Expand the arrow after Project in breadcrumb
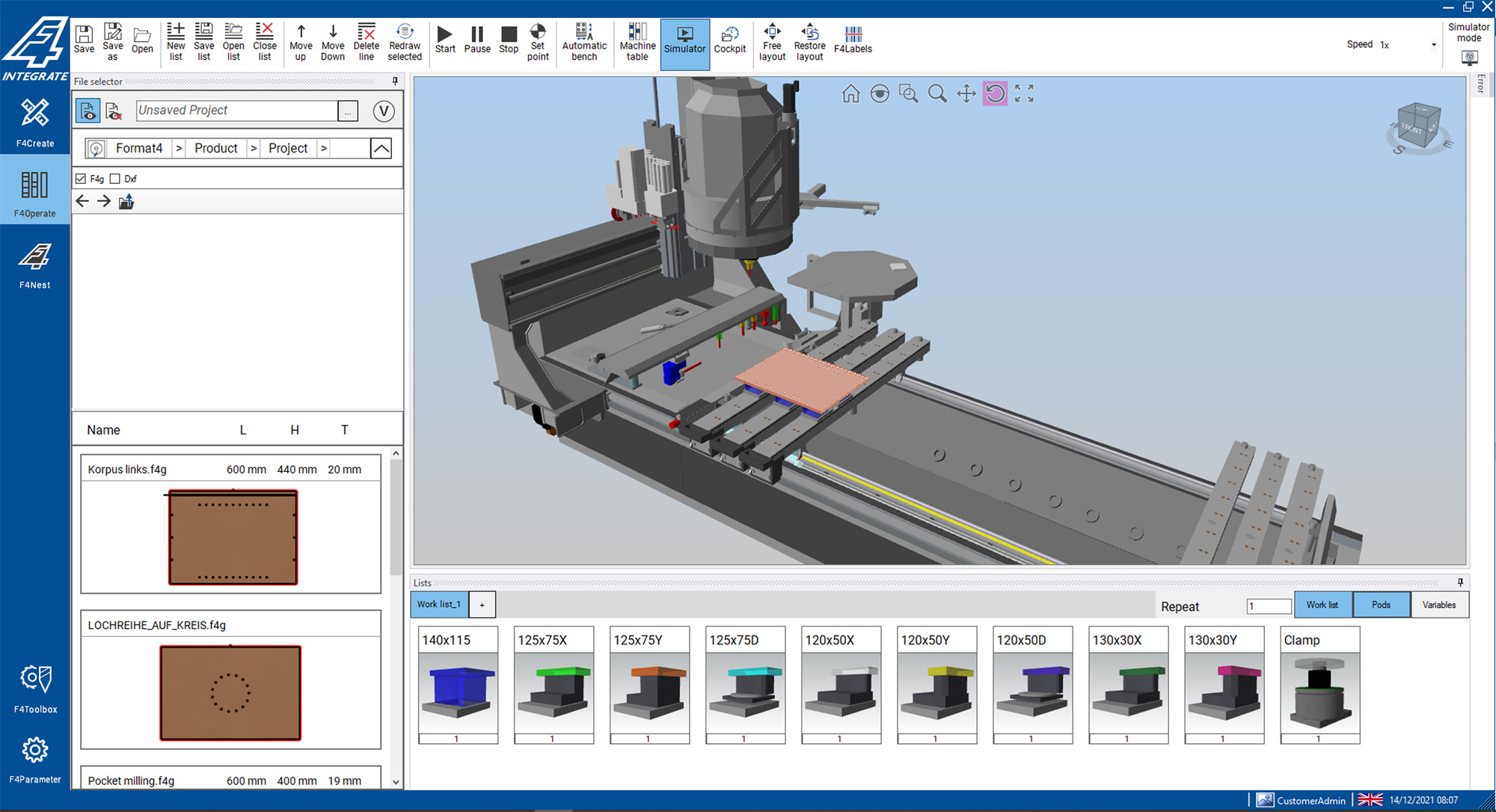Viewport: 1496px width, 812px height. pyautogui.click(x=324, y=148)
